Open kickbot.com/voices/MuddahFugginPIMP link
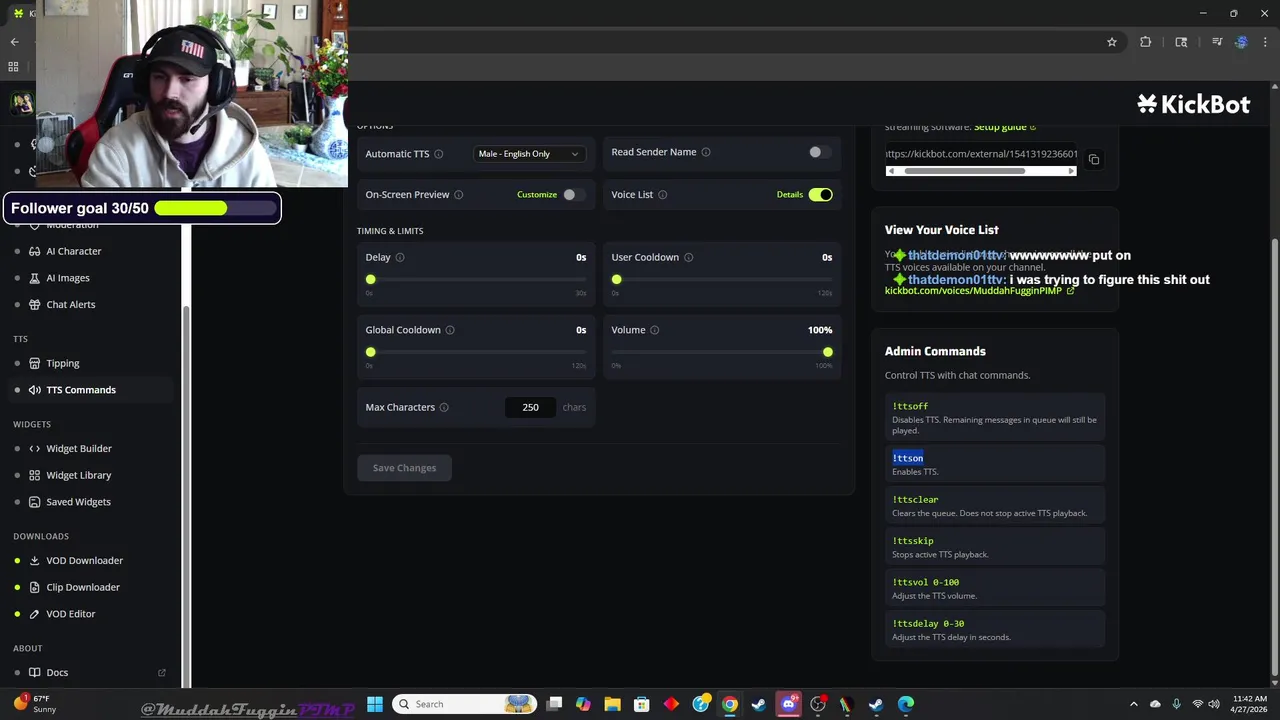Screen dimensions: 1280x720 click(x=979, y=291)
